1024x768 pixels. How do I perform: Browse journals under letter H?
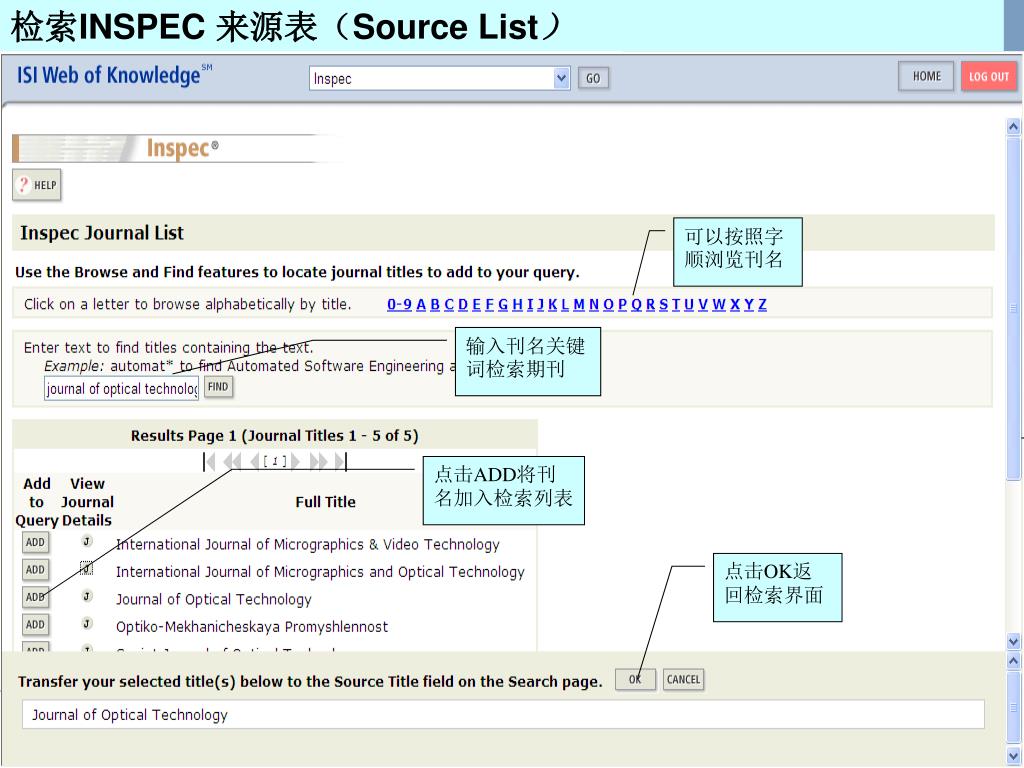[x=518, y=304]
